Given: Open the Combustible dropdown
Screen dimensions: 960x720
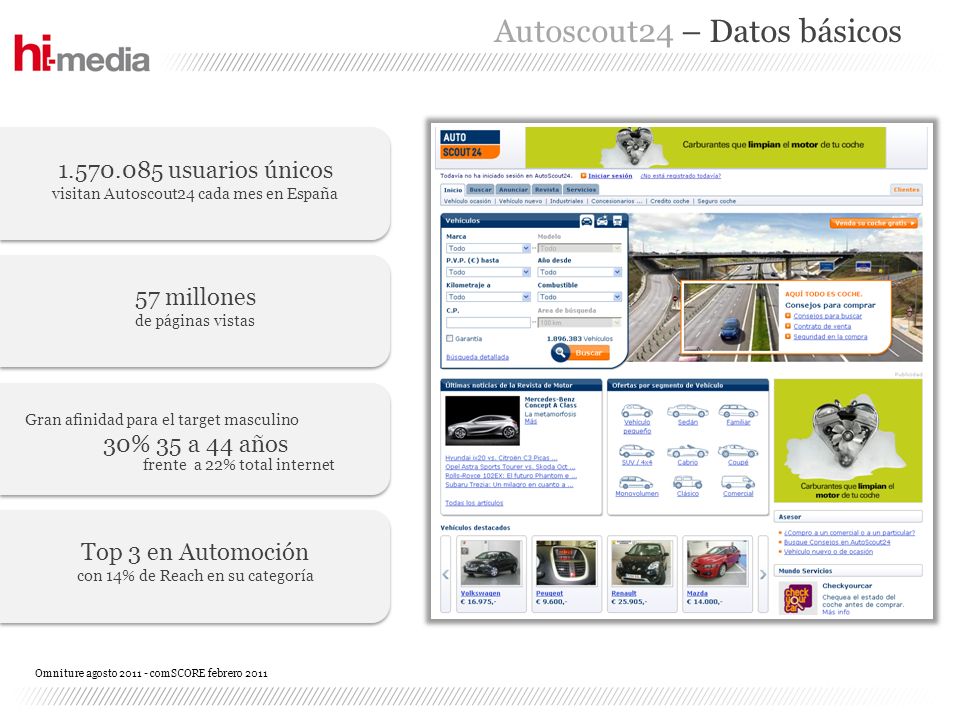Looking at the screenshot, I should 580,297.
